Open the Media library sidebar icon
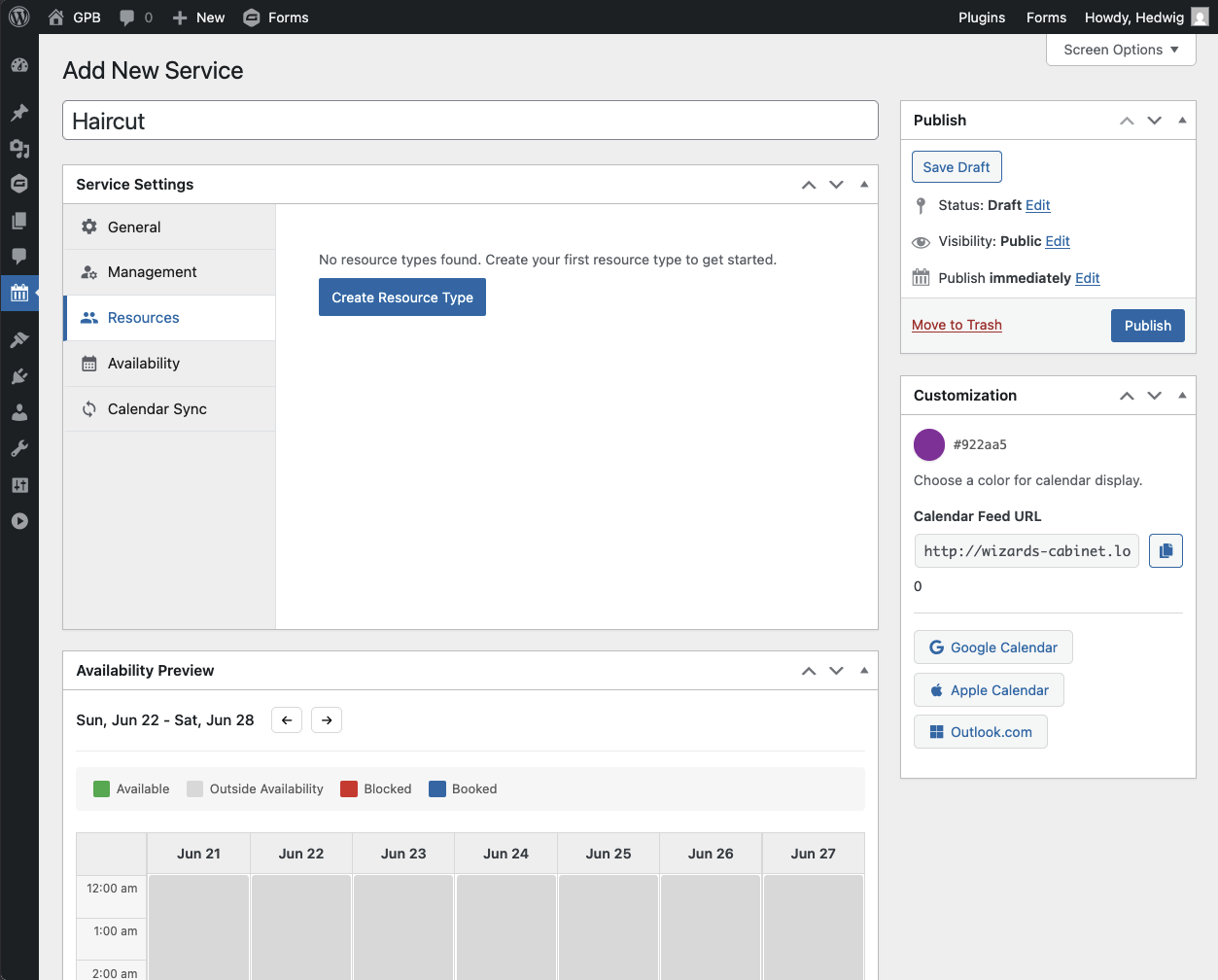Viewport: 1218px width, 980px height. click(x=19, y=149)
